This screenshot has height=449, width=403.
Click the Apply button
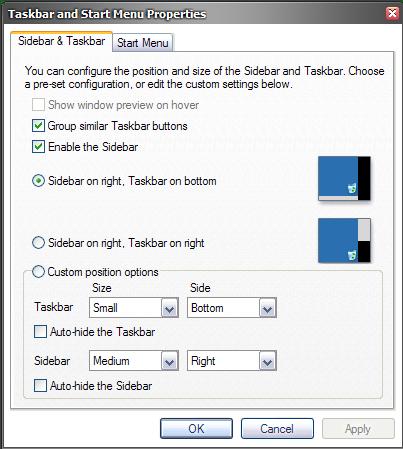click(x=358, y=429)
